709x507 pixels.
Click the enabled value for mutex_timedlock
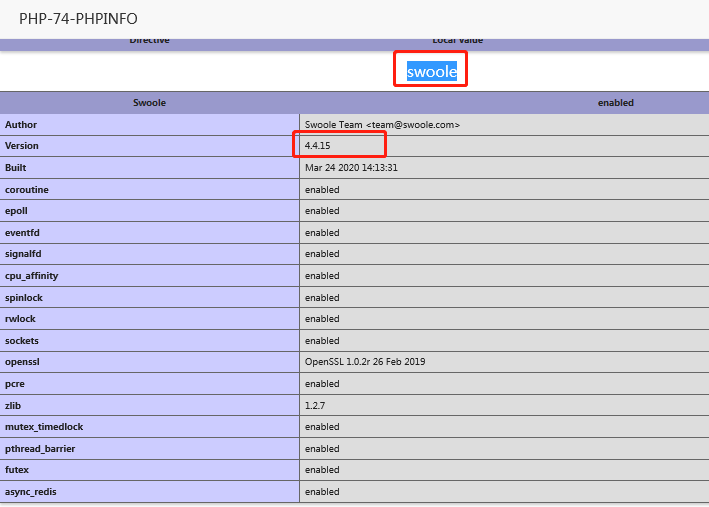coord(322,426)
